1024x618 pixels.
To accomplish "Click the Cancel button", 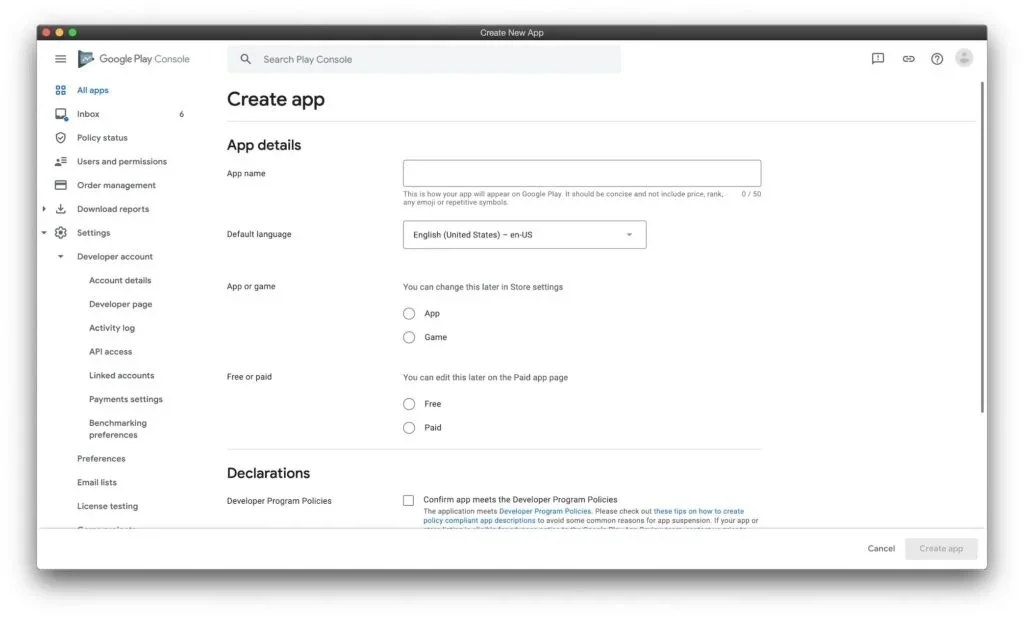I will (x=881, y=549).
